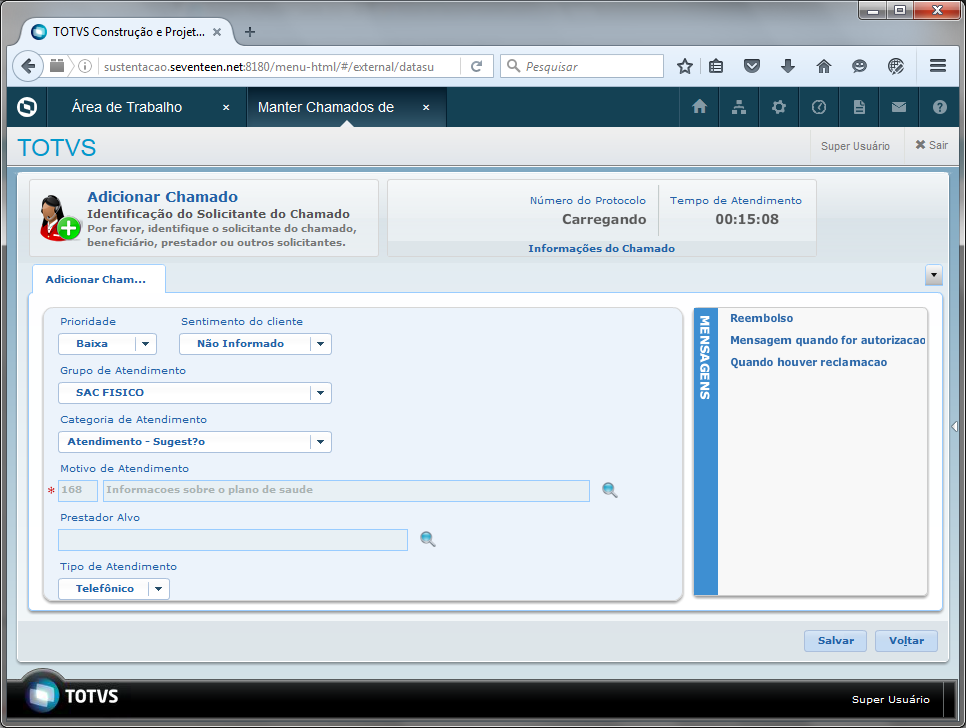
Task: Click the Adicionar Chamado operator avatar icon
Action: (x=59, y=218)
